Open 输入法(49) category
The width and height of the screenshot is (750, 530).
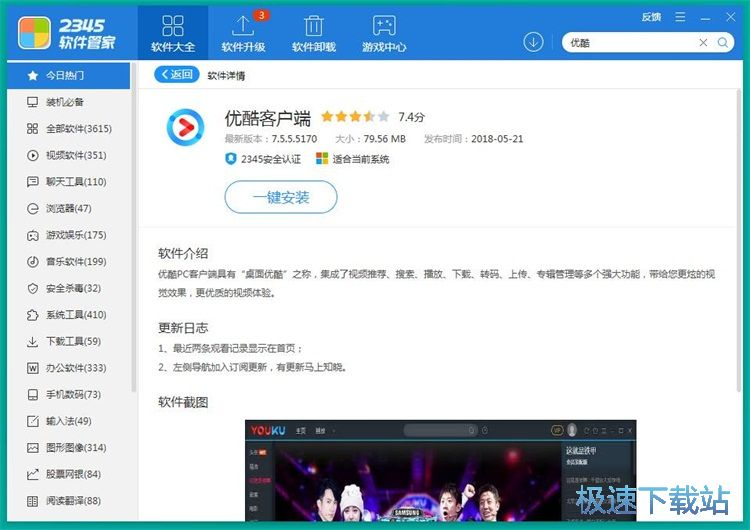(x=68, y=421)
